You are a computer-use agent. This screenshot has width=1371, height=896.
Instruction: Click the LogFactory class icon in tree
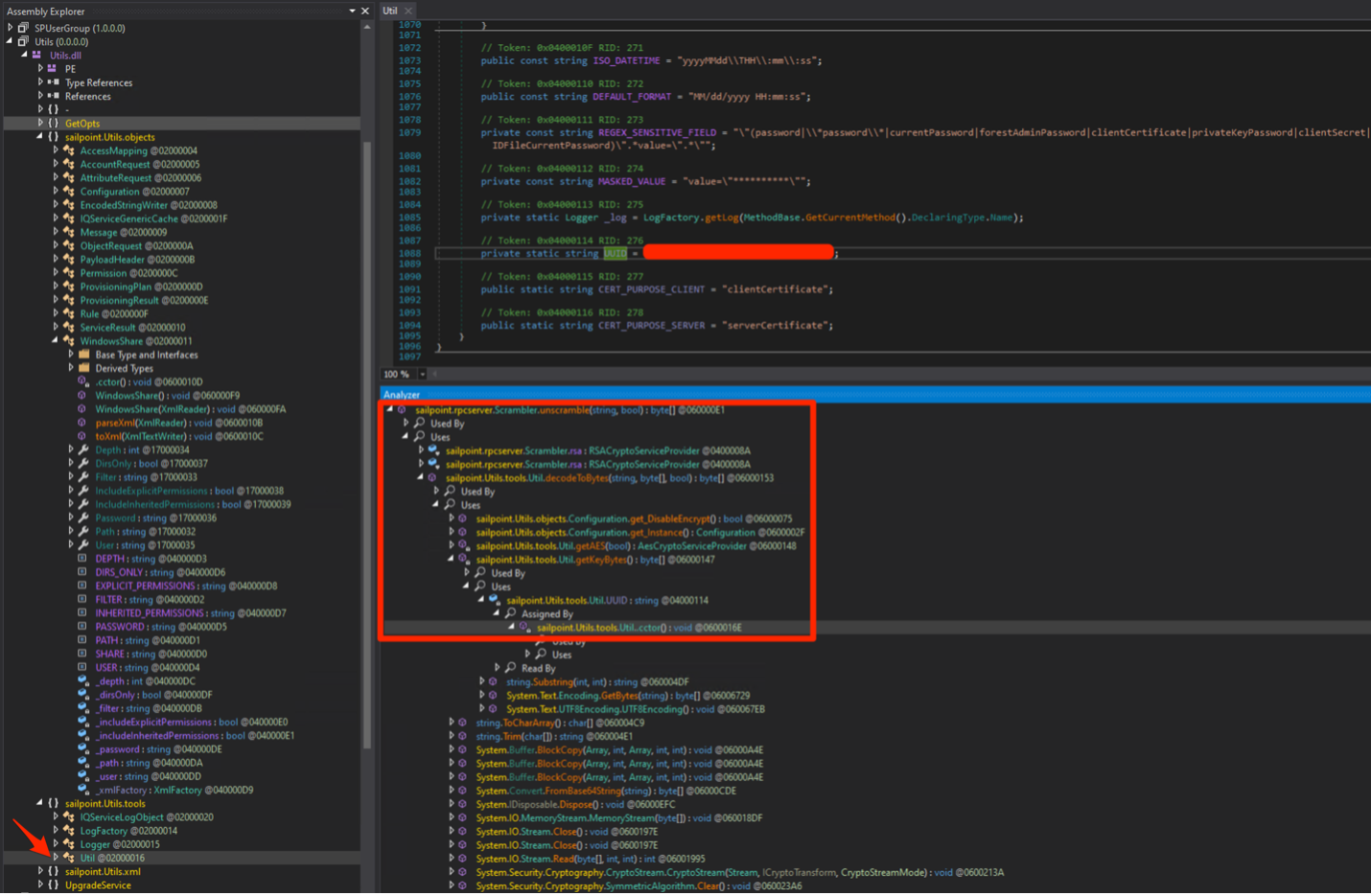pyautogui.click(x=68, y=831)
